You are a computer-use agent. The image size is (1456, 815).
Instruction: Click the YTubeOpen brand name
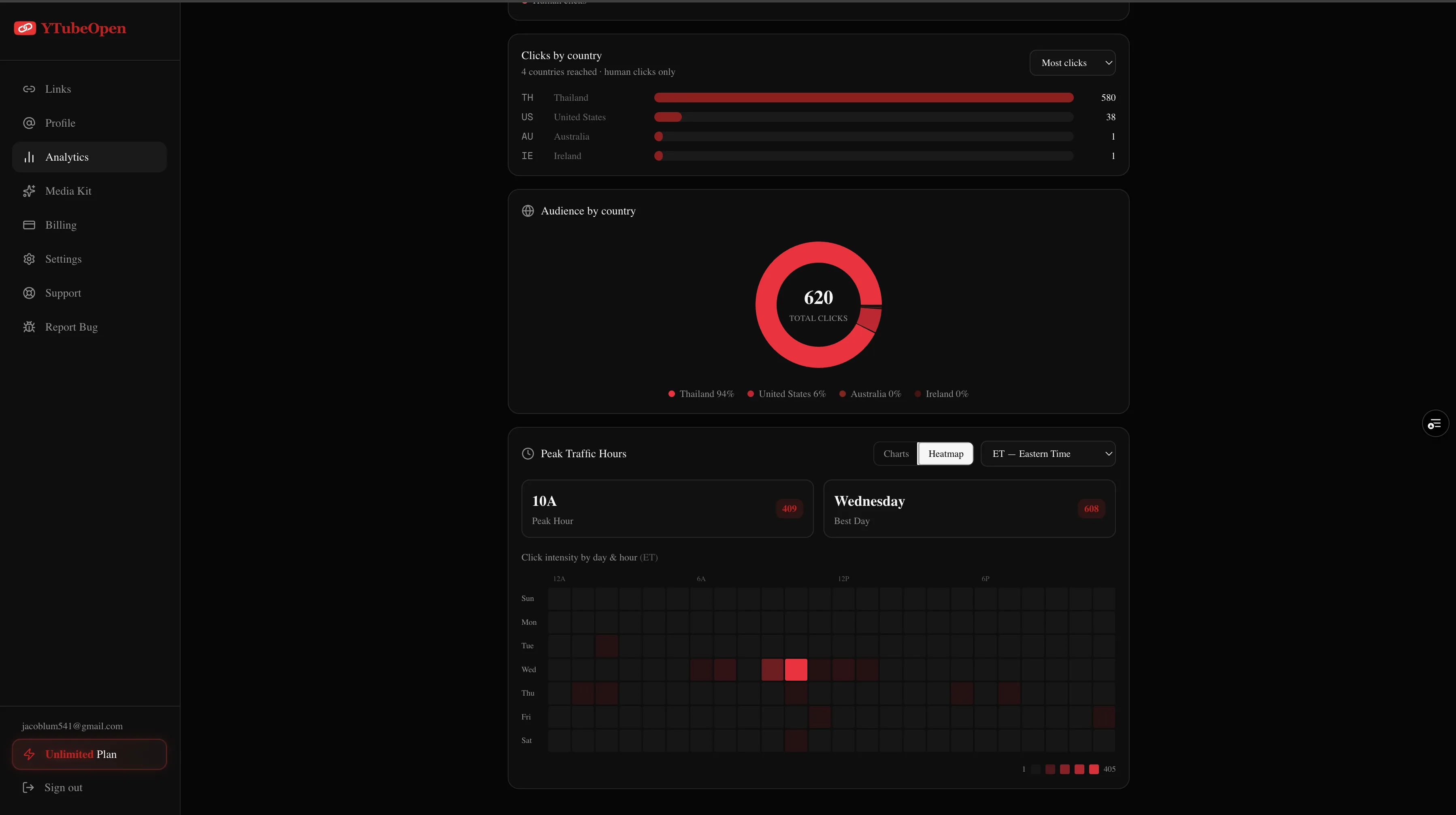pyautogui.click(x=84, y=28)
